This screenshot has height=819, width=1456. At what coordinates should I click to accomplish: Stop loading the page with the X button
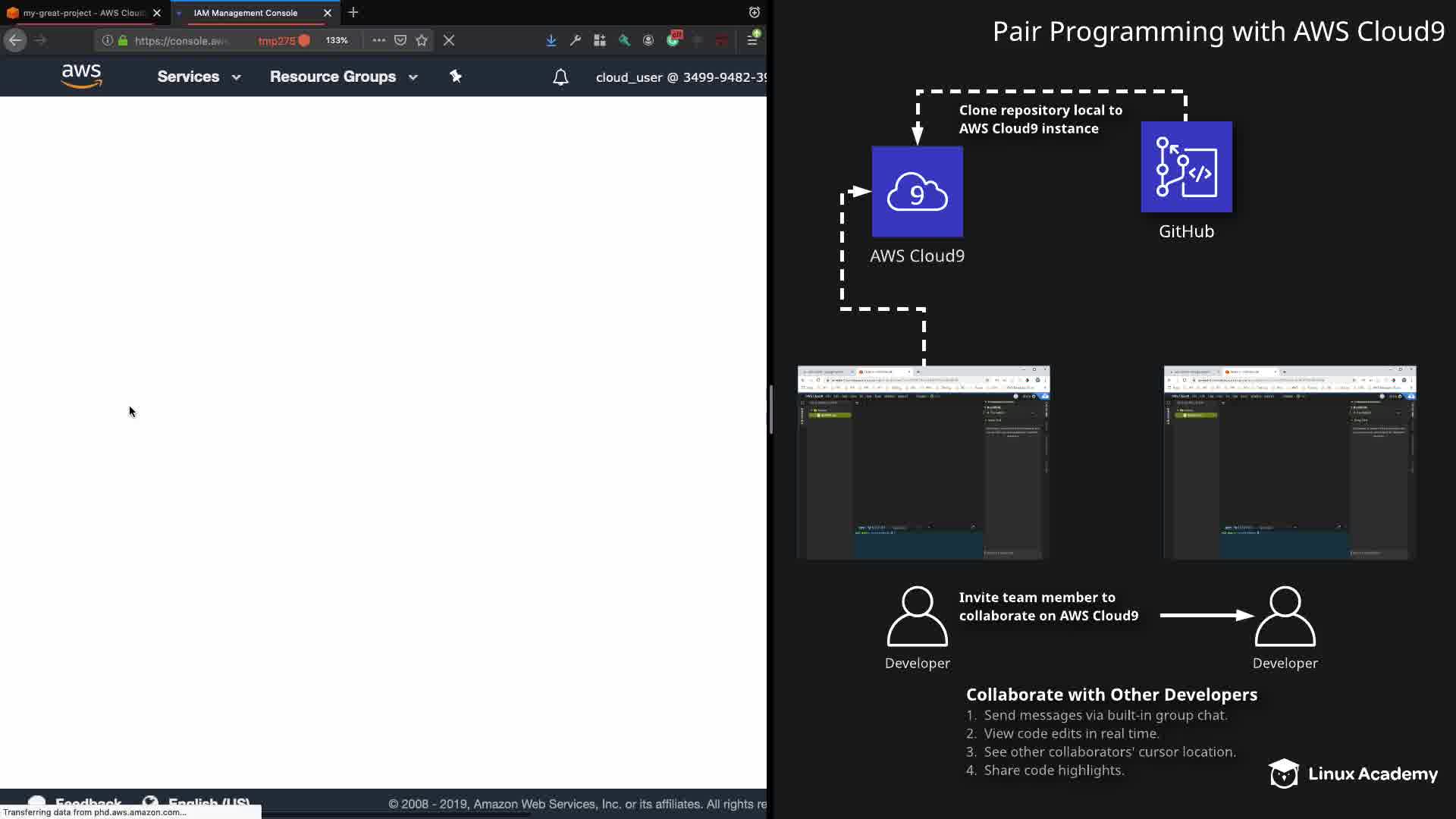pyautogui.click(x=449, y=40)
